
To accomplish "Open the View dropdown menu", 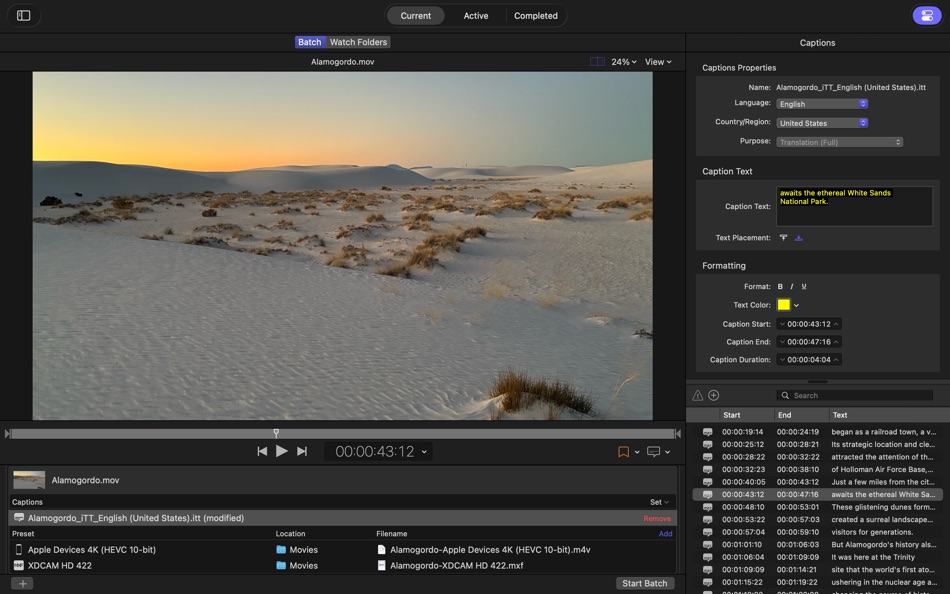I will point(658,62).
